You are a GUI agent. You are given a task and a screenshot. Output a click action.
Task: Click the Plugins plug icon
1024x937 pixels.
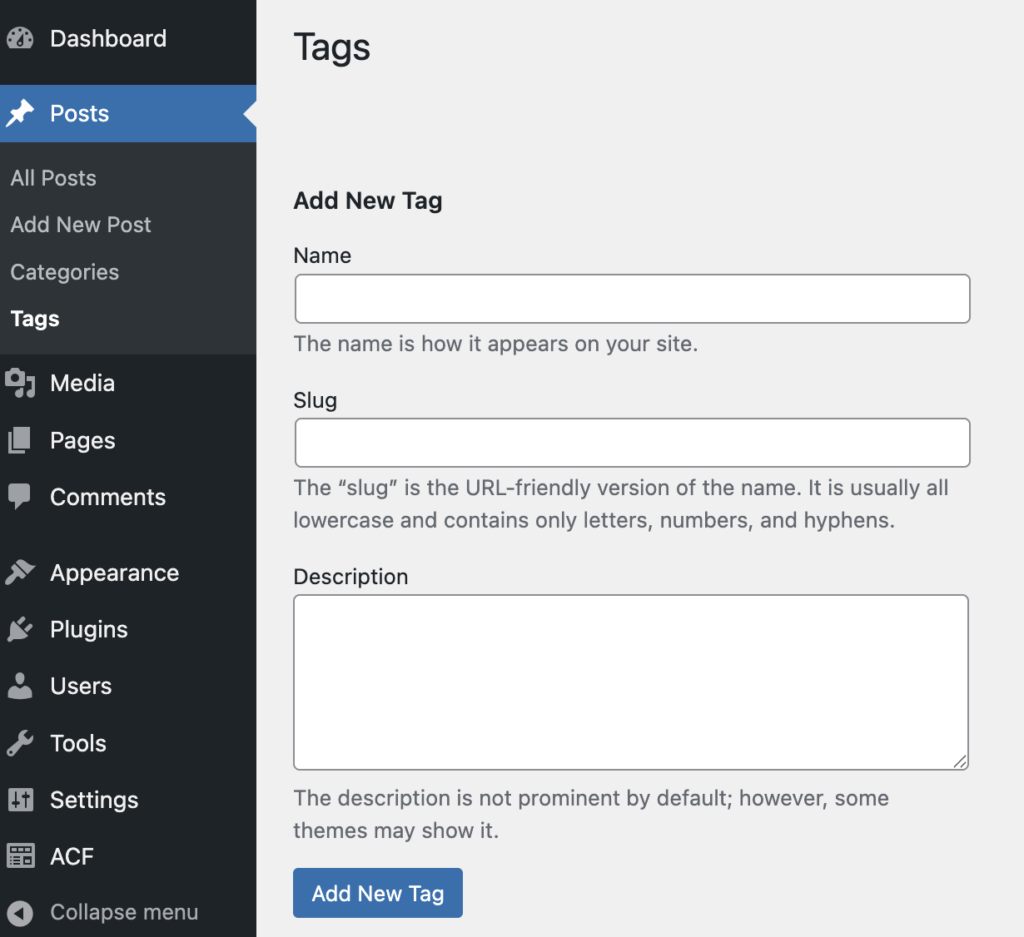(20, 629)
